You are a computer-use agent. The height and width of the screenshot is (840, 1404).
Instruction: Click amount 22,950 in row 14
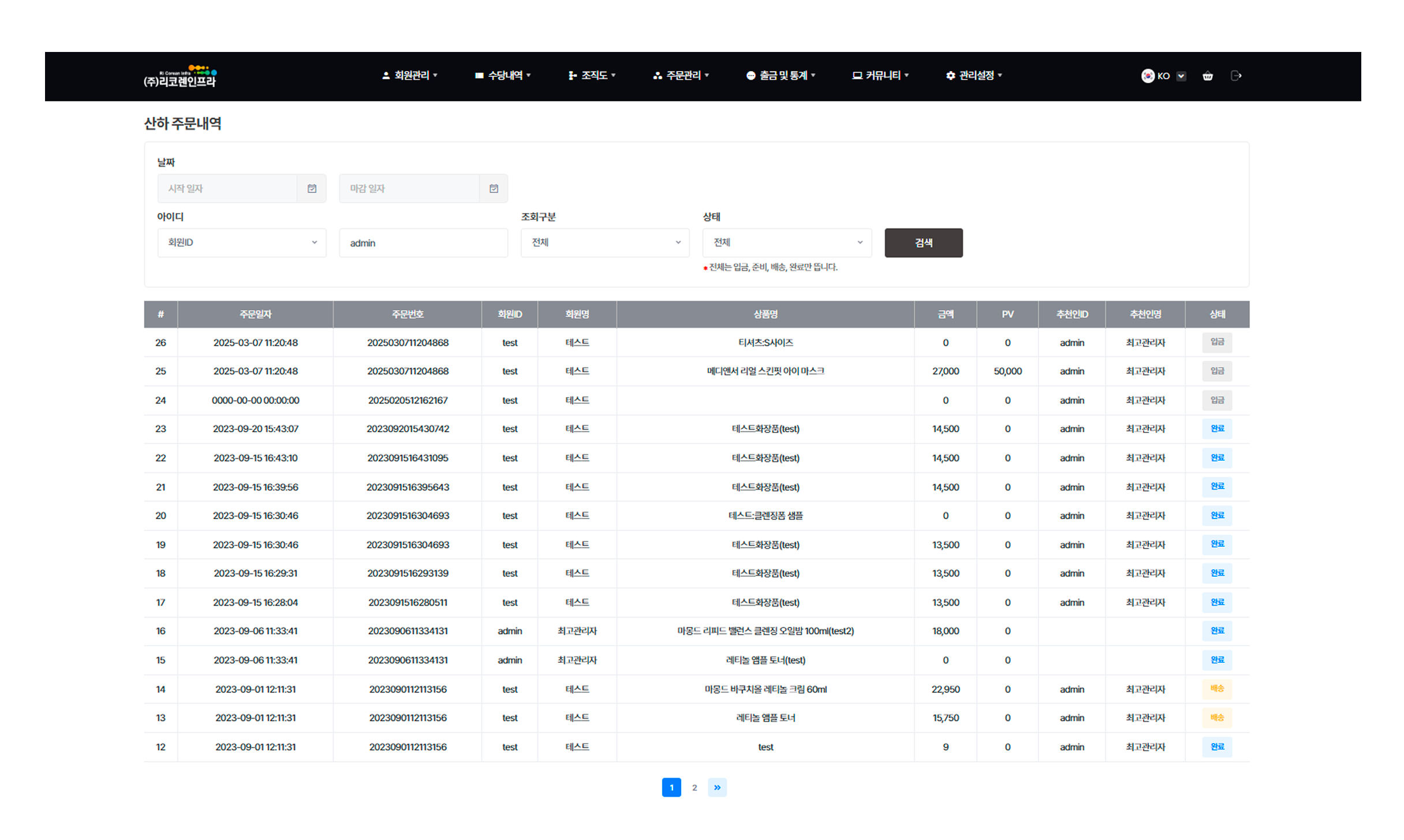click(946, 689)
